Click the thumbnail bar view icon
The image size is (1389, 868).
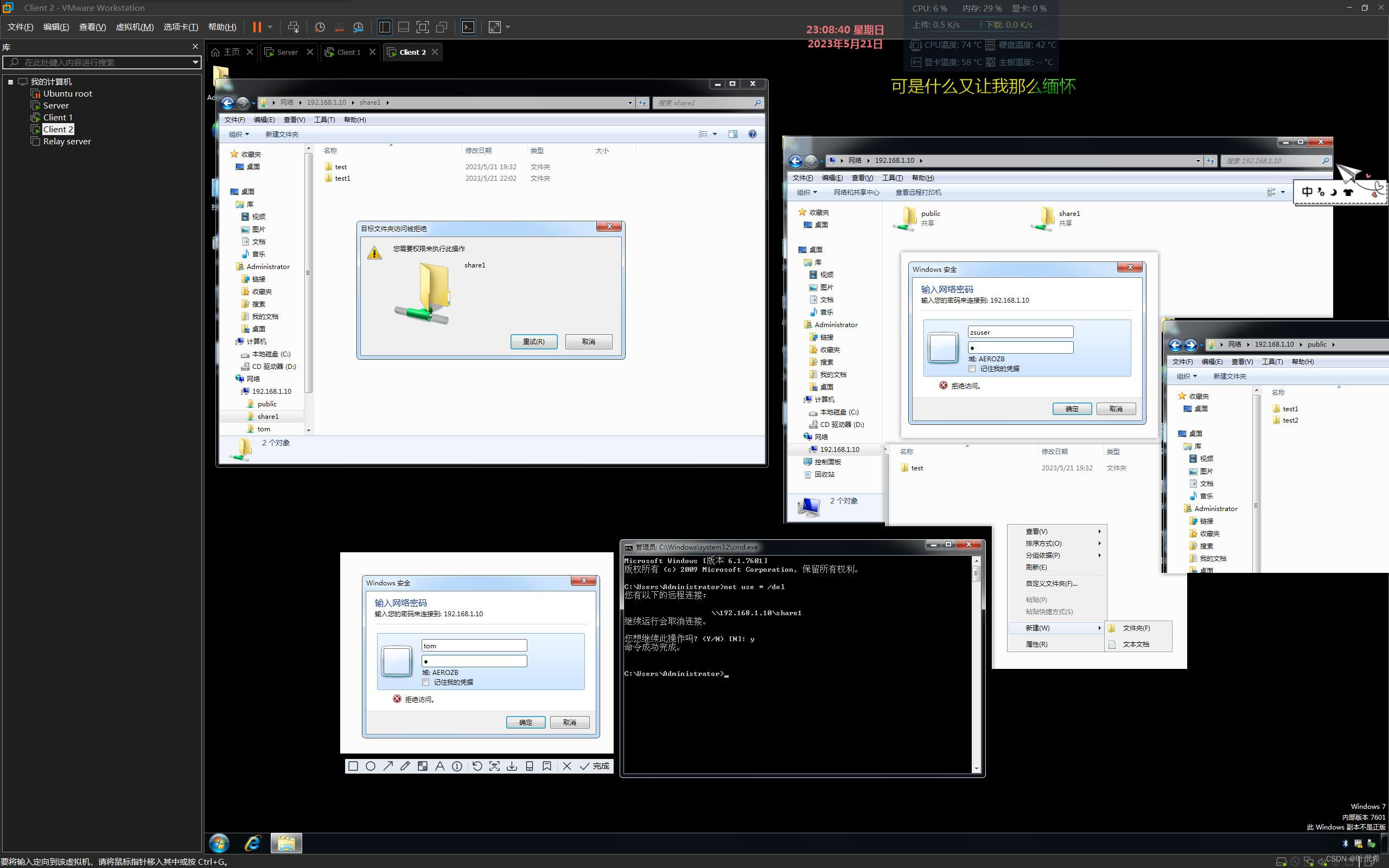click(x=404, y=27)
